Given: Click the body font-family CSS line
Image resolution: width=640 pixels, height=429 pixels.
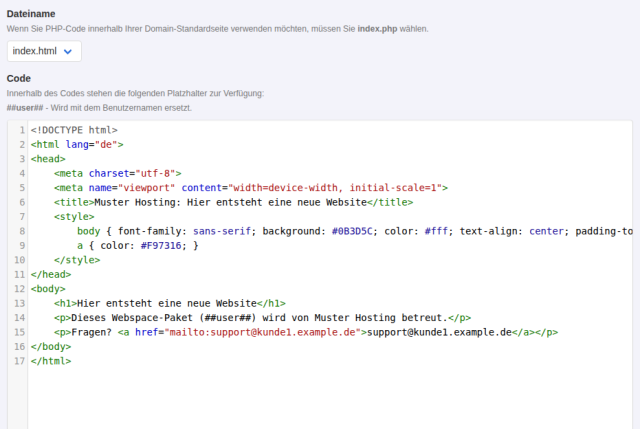Looking at the screenshot, I should tap(355, 231).
